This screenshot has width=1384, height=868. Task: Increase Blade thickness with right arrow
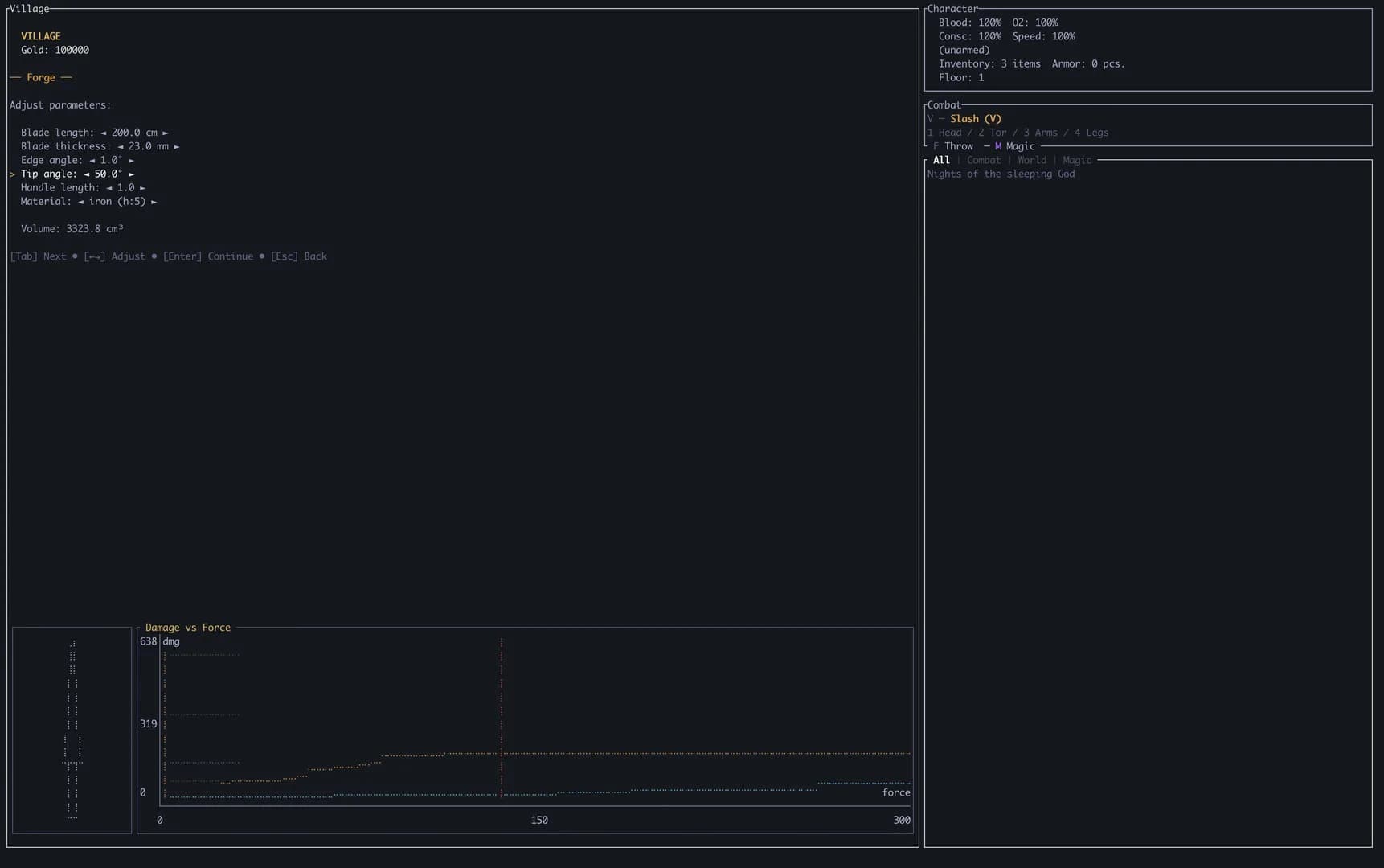177,147
